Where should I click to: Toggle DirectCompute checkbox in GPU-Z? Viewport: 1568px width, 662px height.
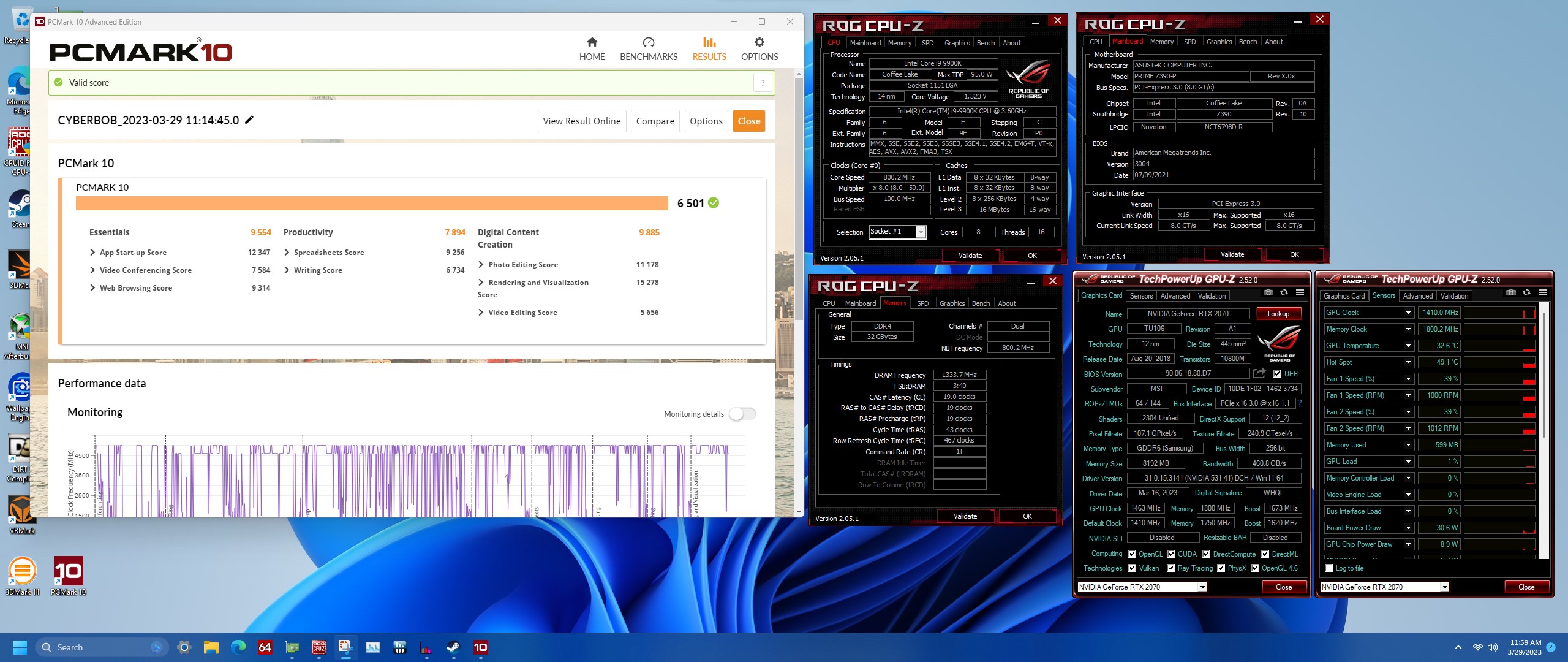(1206, 554)
